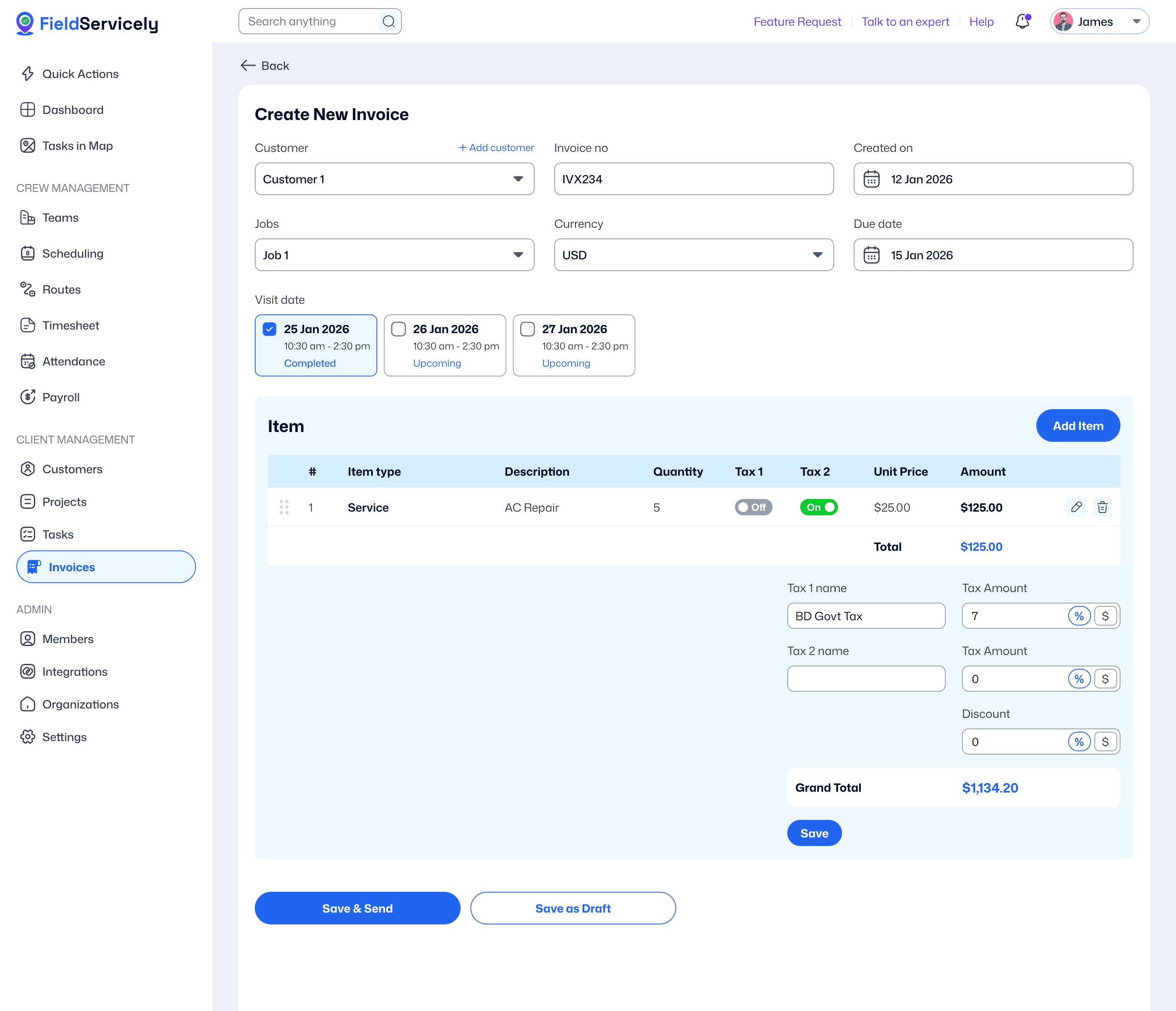Edit the Service item with pencil icon
This screenshot has width=1176, height=1011.
pos(1076,507)
